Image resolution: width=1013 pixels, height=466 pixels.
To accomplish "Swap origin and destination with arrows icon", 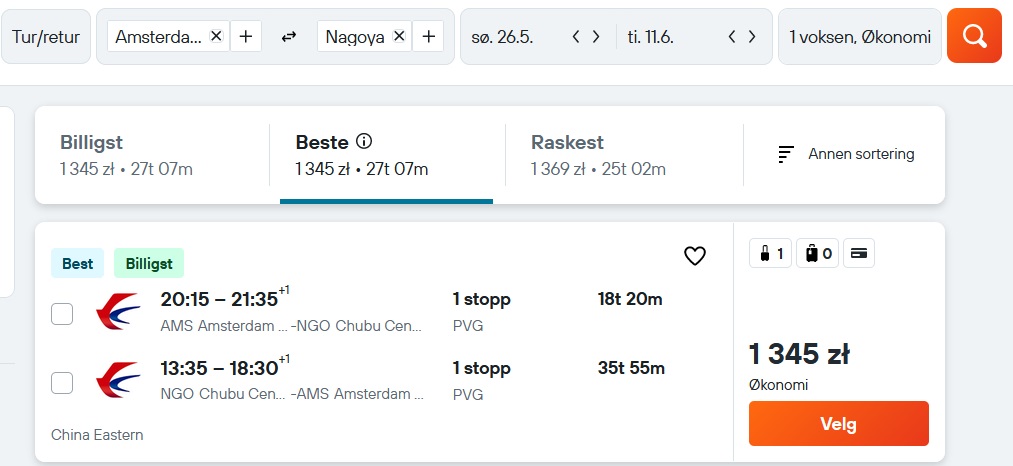I will pos(289,37).
